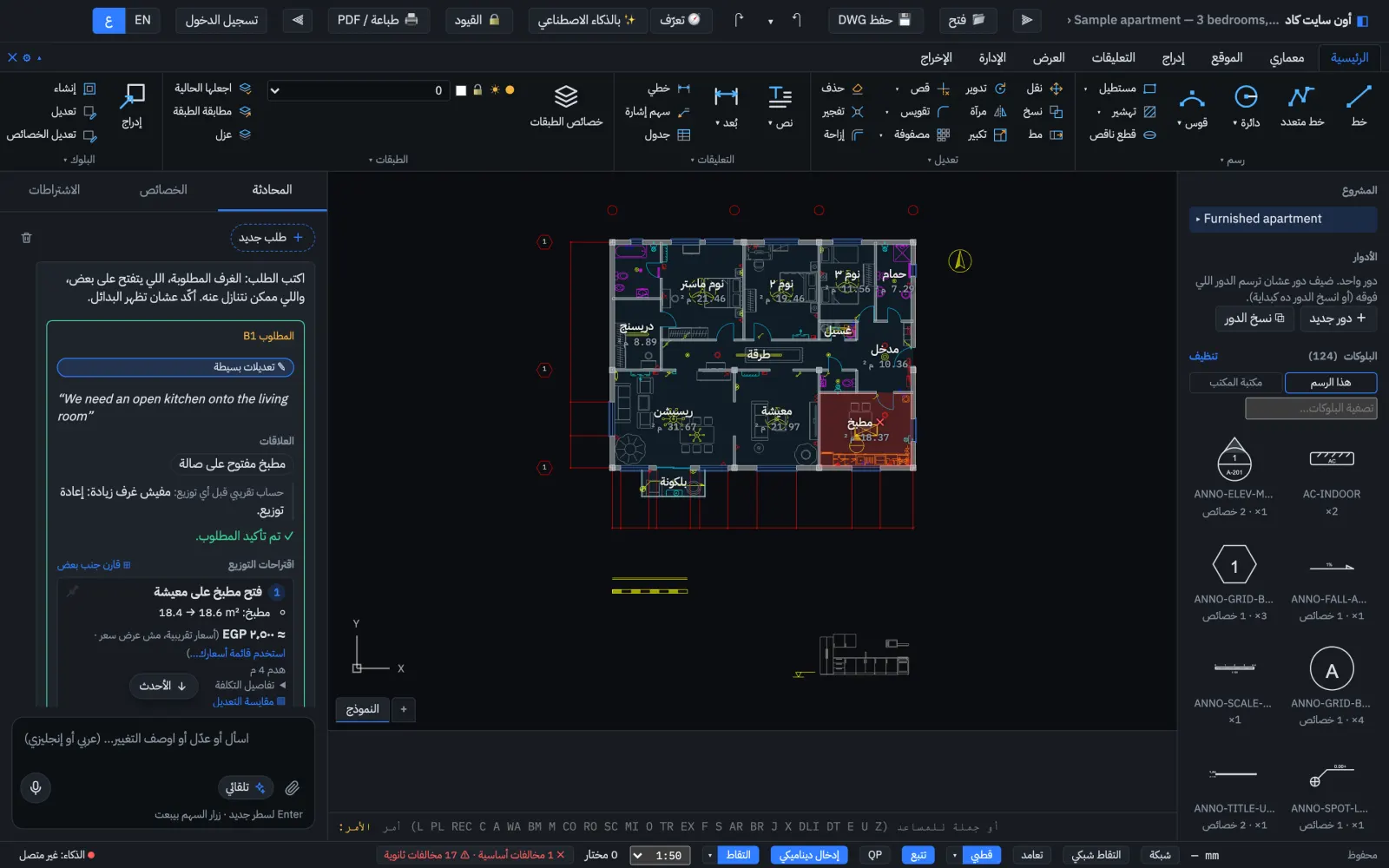The height and width of the screenshot is (868, 1389).
Task: Toggle Ortho (تعامد) mode in status bar
Action: pyautogui.click(x=1031, y=855)
